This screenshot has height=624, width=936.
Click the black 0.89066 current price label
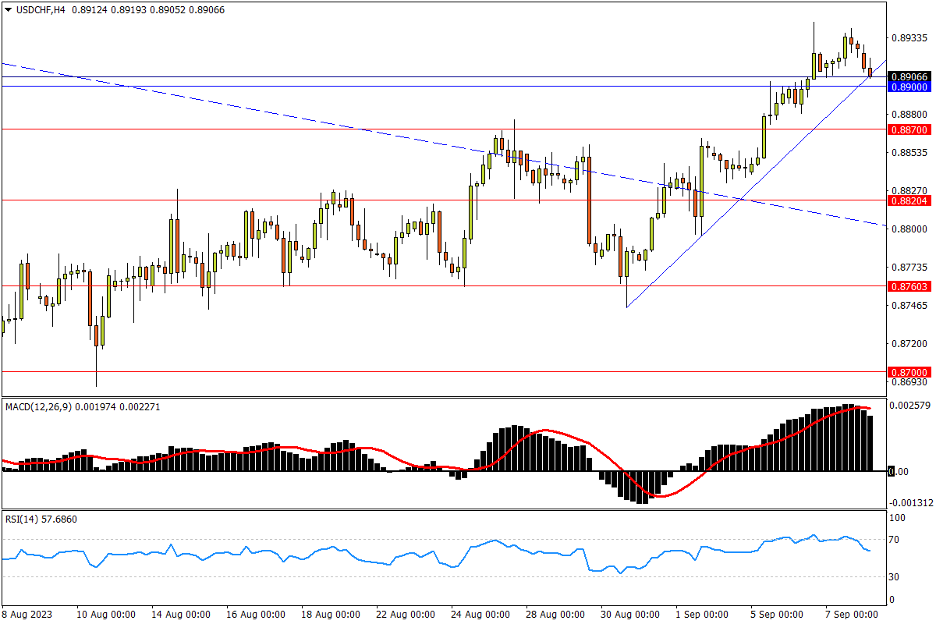[910, 76]
